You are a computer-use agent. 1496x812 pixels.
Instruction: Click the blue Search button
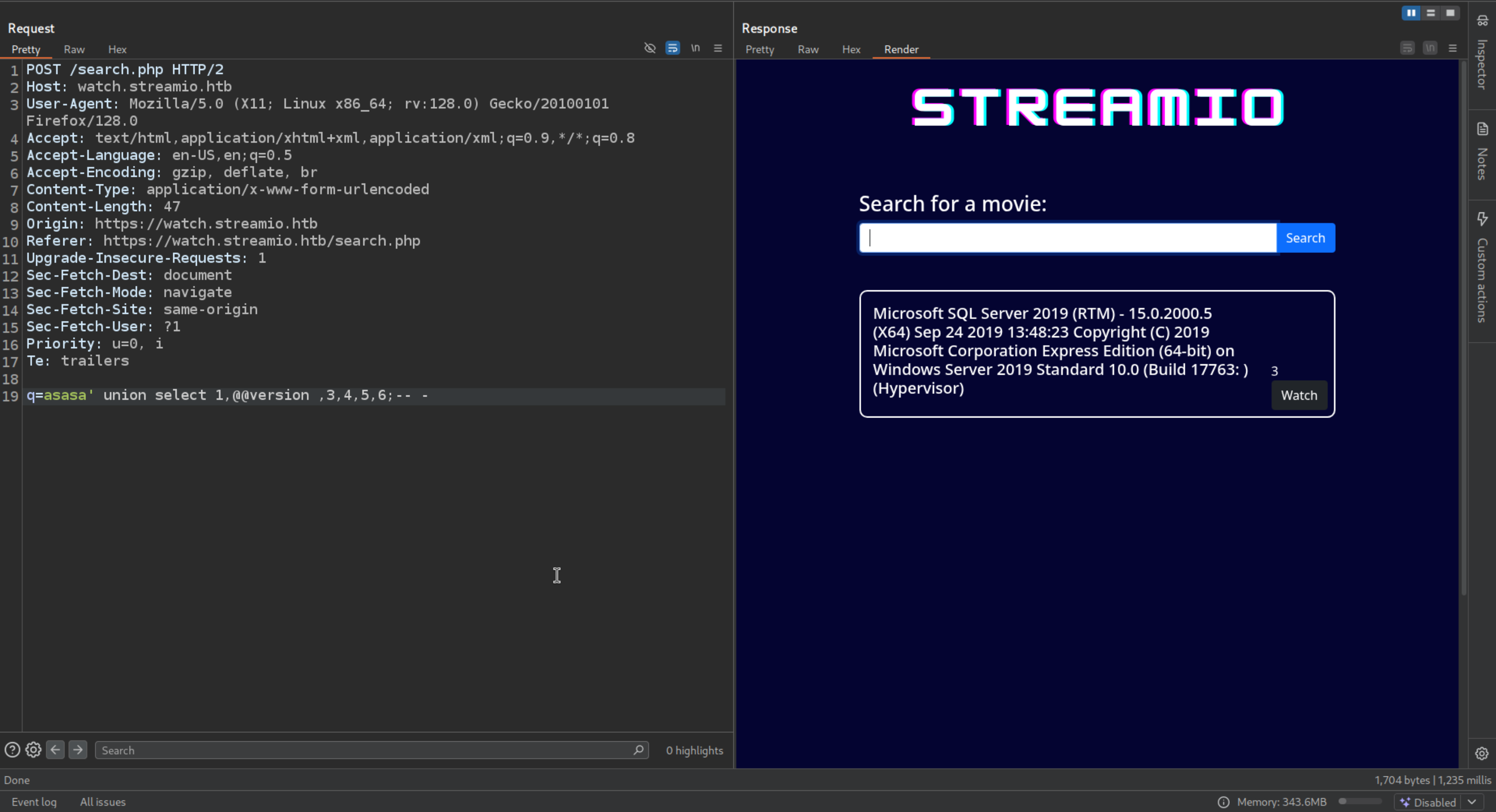[1305, 238]
